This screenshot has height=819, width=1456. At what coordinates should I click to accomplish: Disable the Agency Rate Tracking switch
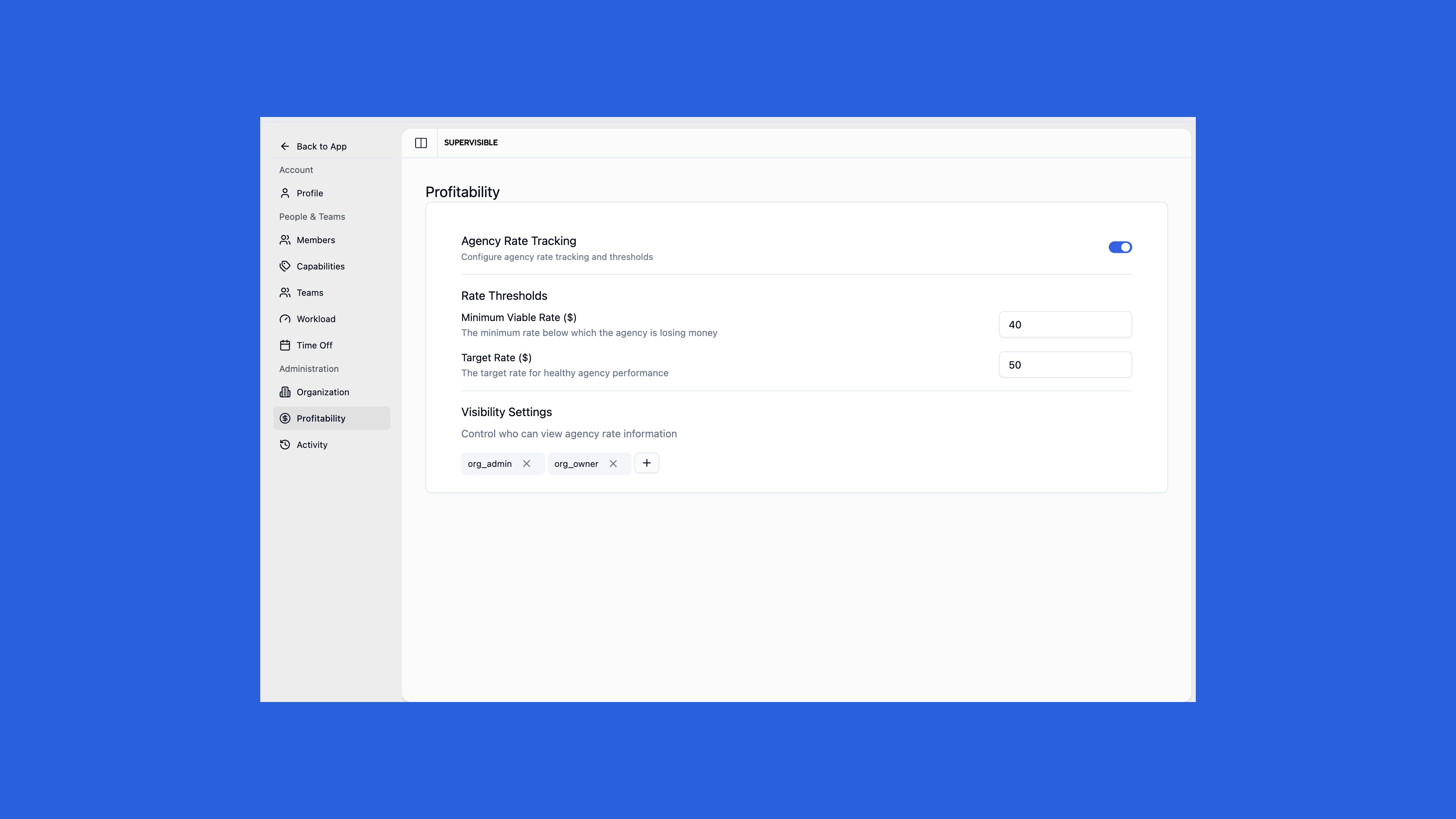coord(1120,247)
